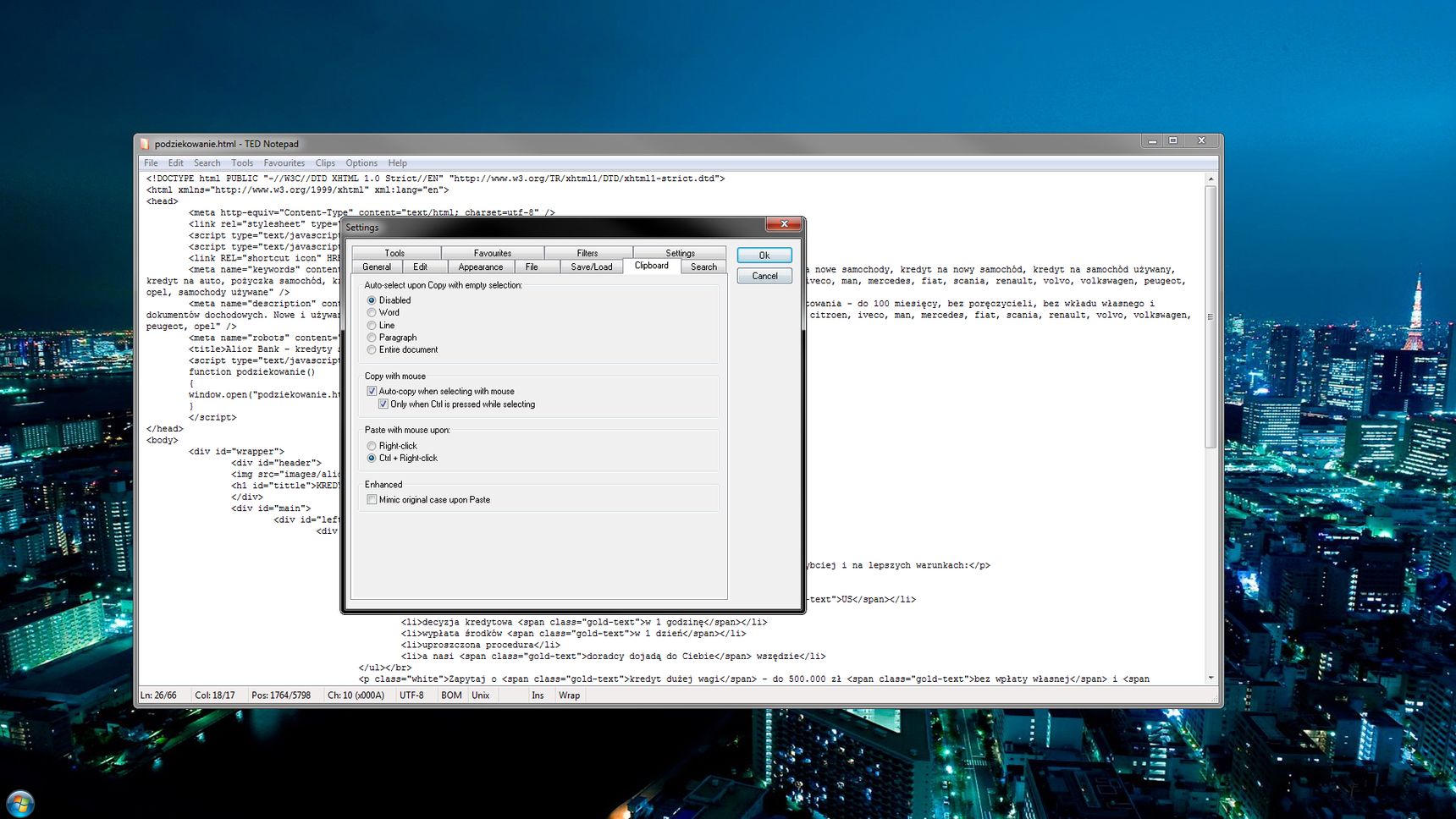Viewport: 1456px width, 819px height.
Task: Open the Settings tab in dialog
Action: (680, 253)
